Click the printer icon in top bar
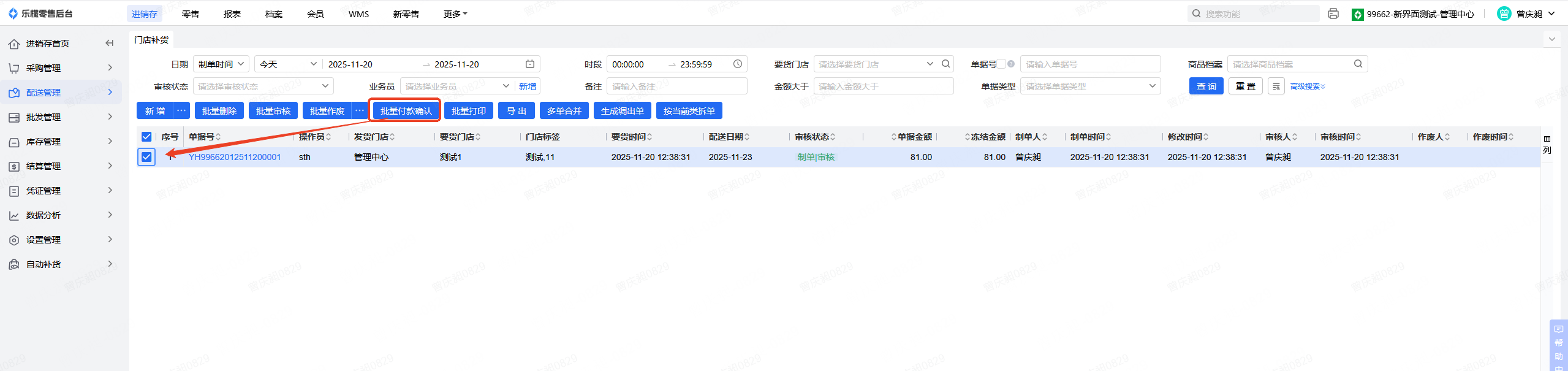Viewport: 1568px width, 371px height. (1333, 13)
